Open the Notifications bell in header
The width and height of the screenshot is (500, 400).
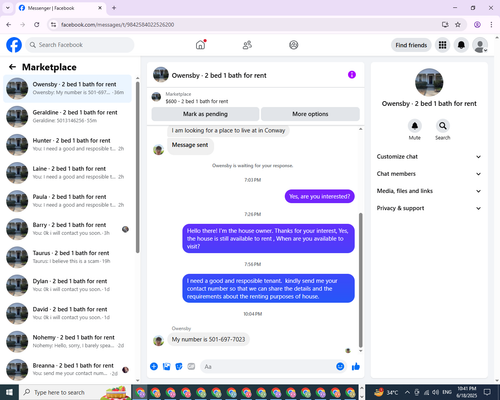point(461,45)
